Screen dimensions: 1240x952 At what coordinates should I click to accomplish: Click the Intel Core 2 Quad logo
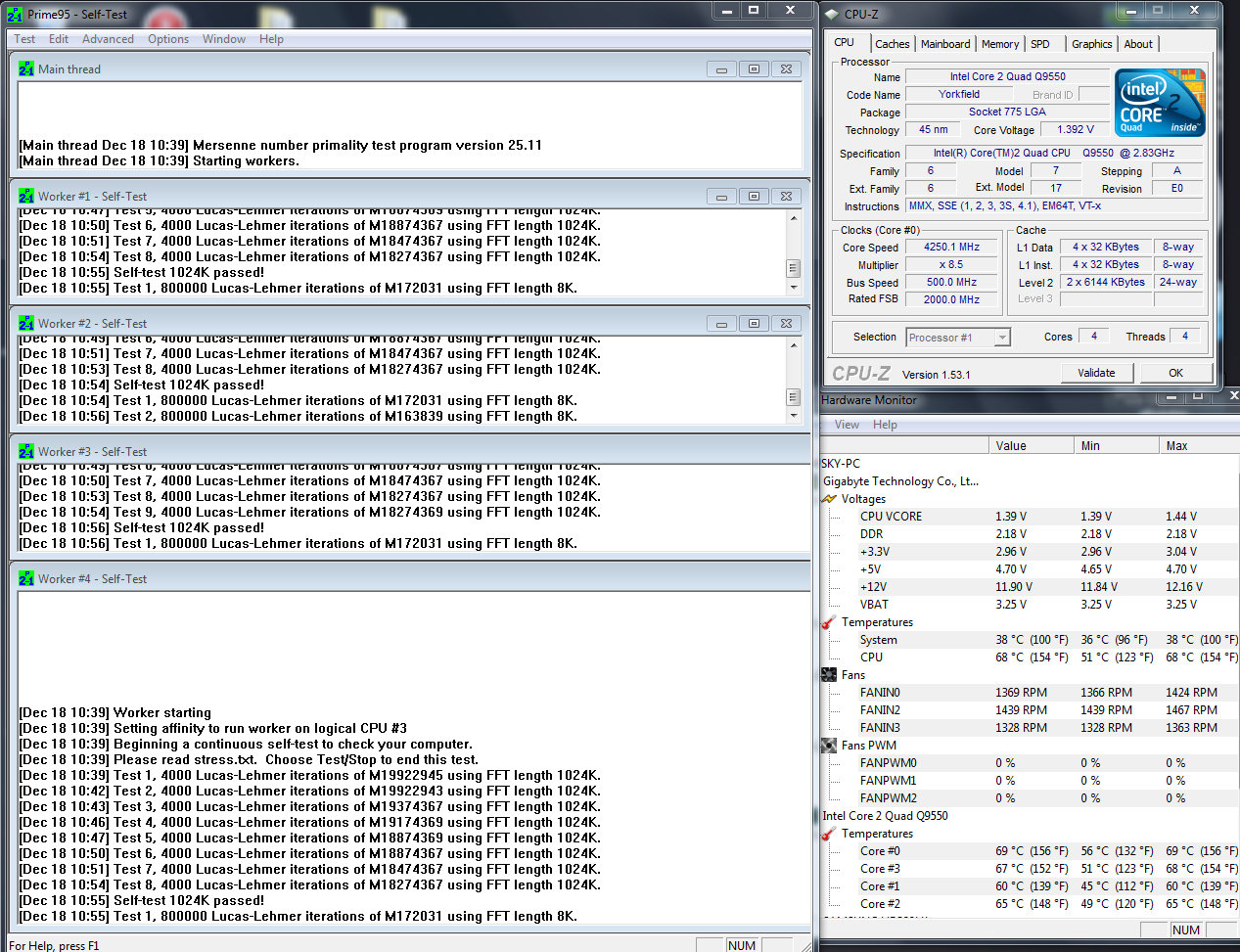click(x=1160, y=103)
